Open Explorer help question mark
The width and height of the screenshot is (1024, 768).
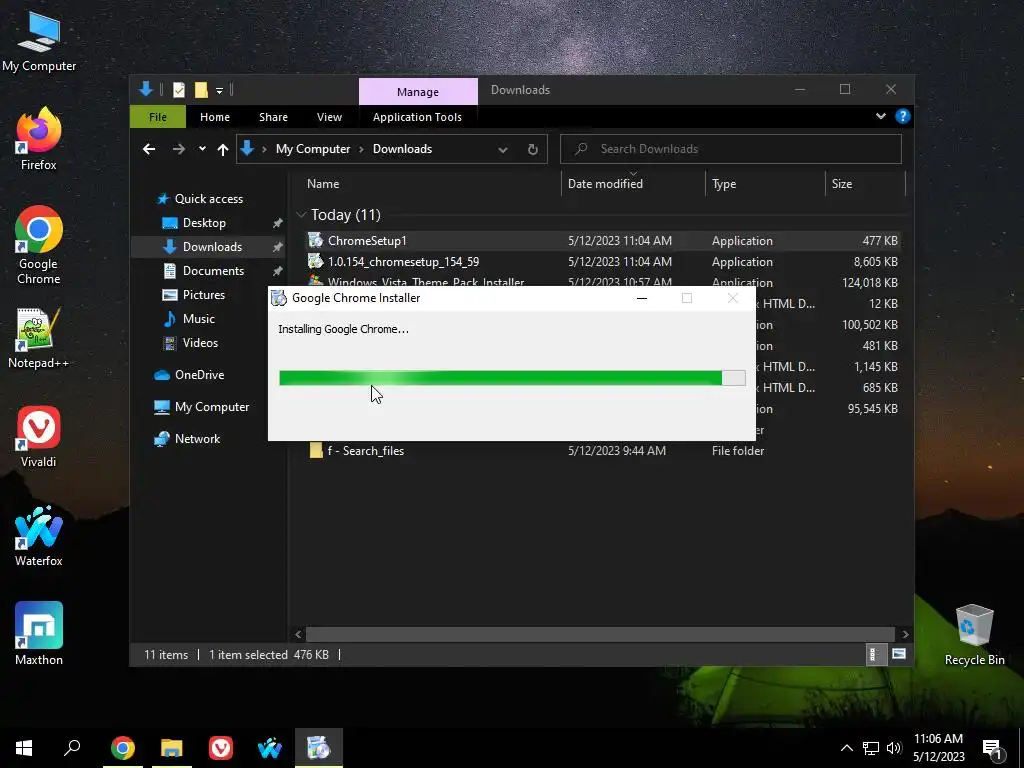coord(903,116)
